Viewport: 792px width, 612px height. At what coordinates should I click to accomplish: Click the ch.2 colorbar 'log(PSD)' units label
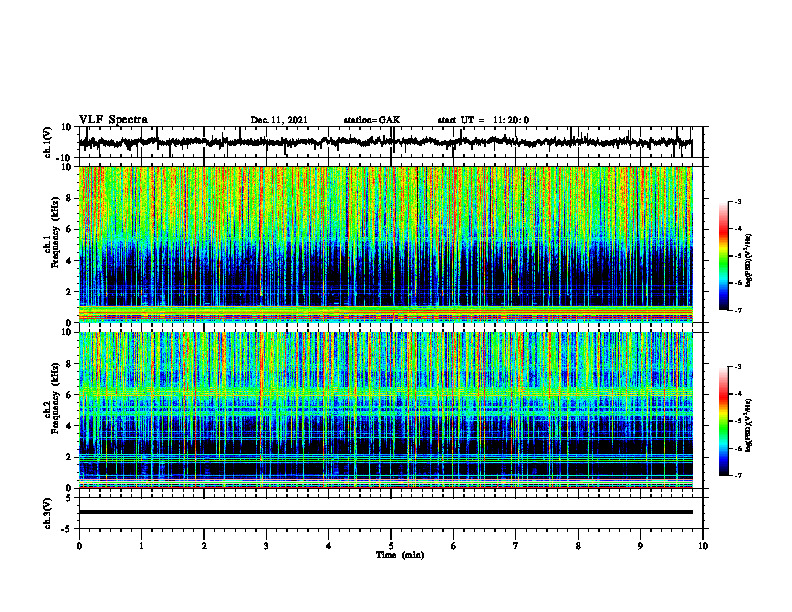pyautogui.click(x=748, y=425)
